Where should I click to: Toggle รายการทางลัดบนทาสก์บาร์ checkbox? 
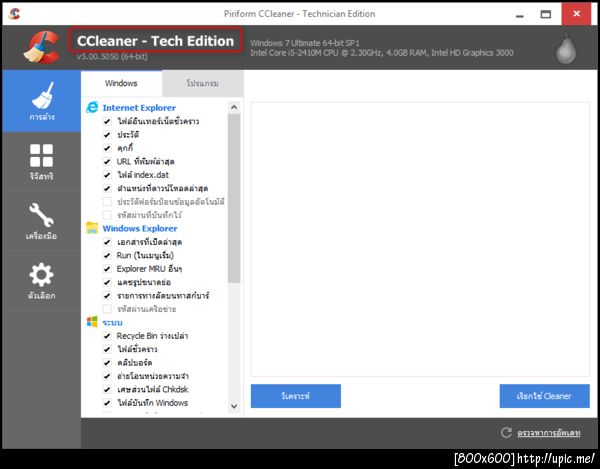coord(107,296)
